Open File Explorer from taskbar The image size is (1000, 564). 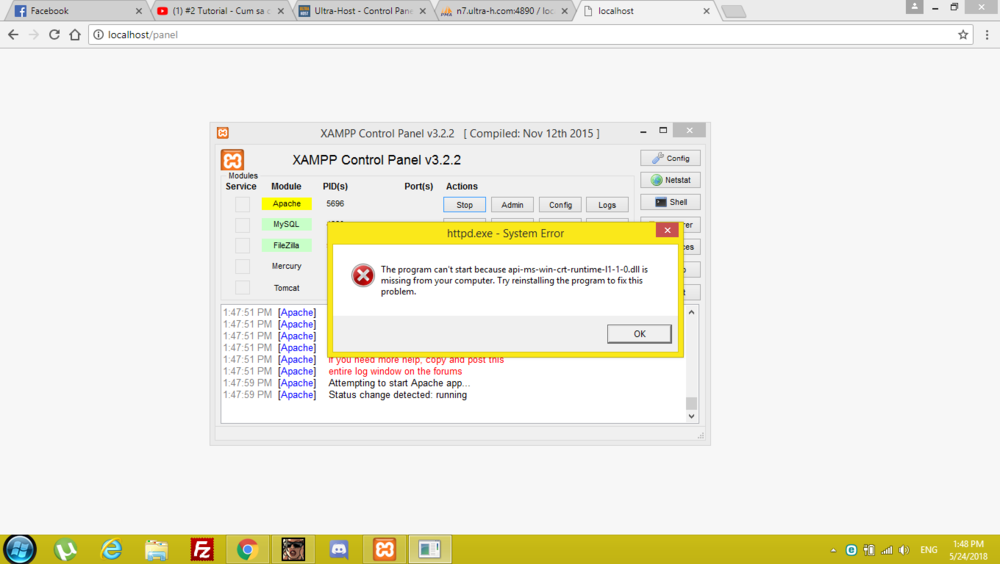pyautogui.click(x=156, y=549)
